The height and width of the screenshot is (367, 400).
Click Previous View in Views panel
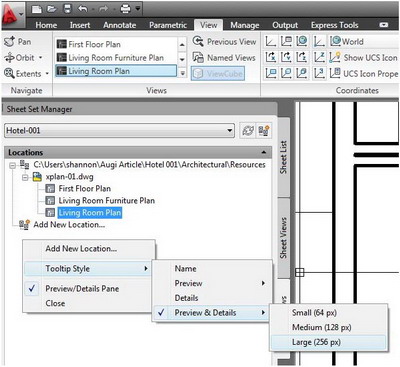224,42
